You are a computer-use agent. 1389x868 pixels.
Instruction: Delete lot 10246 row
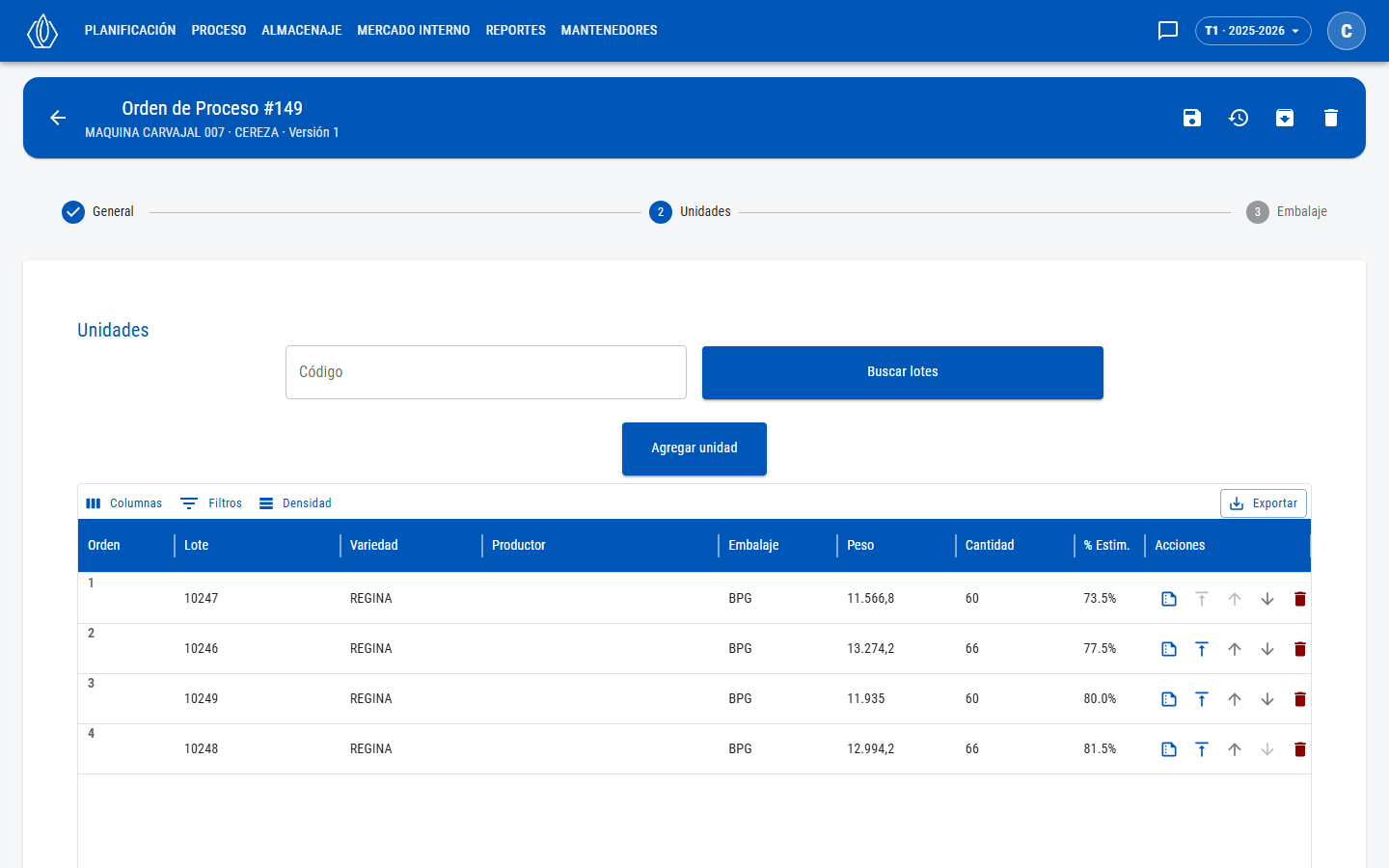(1300, 649)
